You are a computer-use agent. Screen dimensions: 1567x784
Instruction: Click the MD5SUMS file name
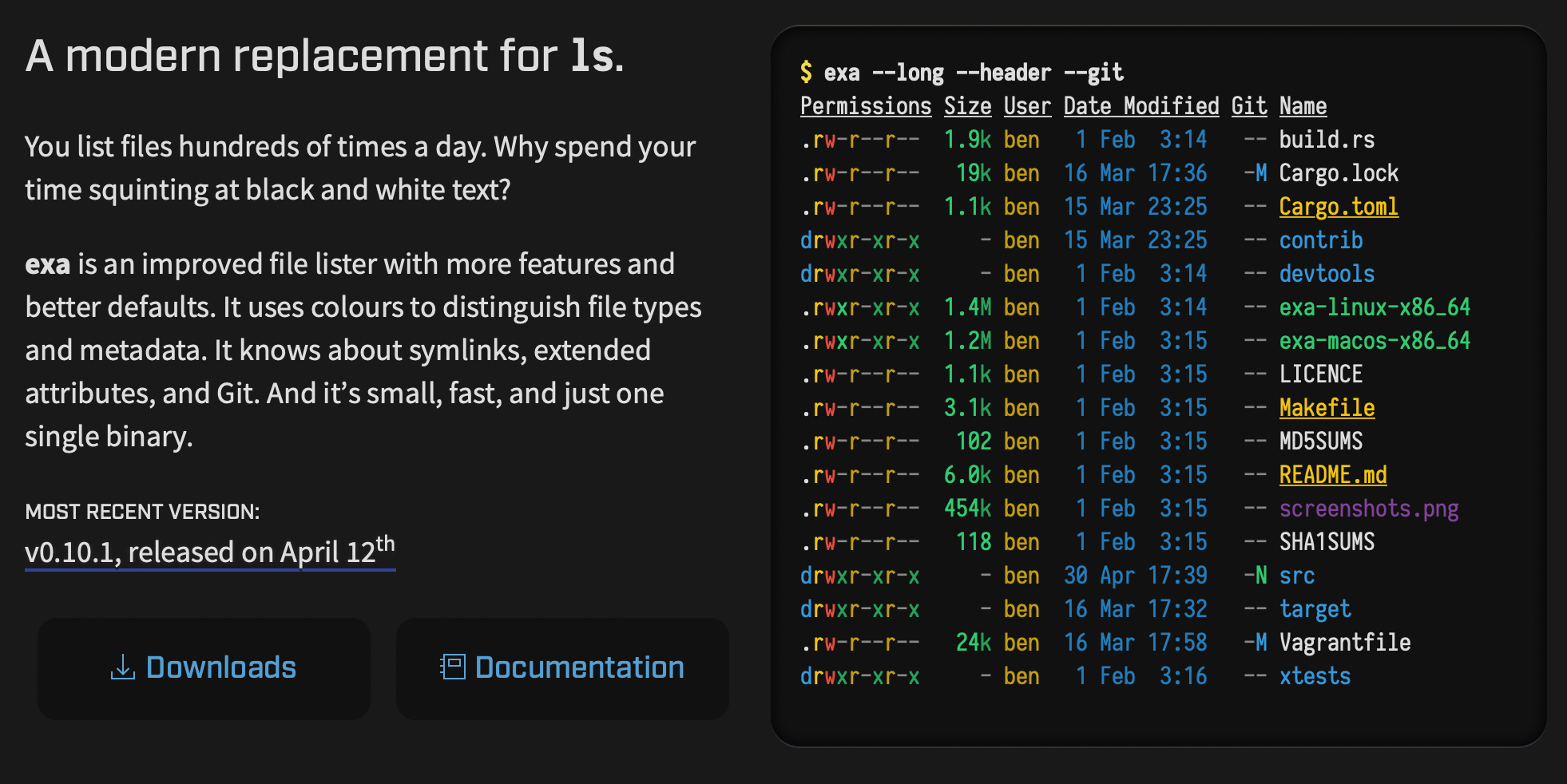pos(1321,441)
